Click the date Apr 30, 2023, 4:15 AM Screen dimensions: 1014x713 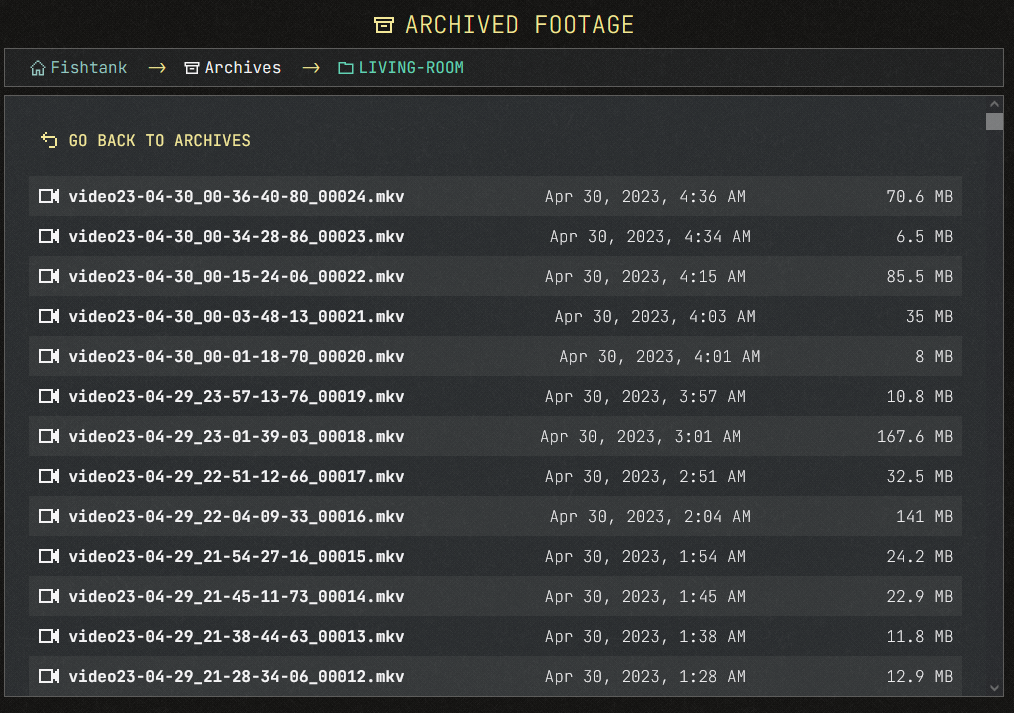point(645,277)
